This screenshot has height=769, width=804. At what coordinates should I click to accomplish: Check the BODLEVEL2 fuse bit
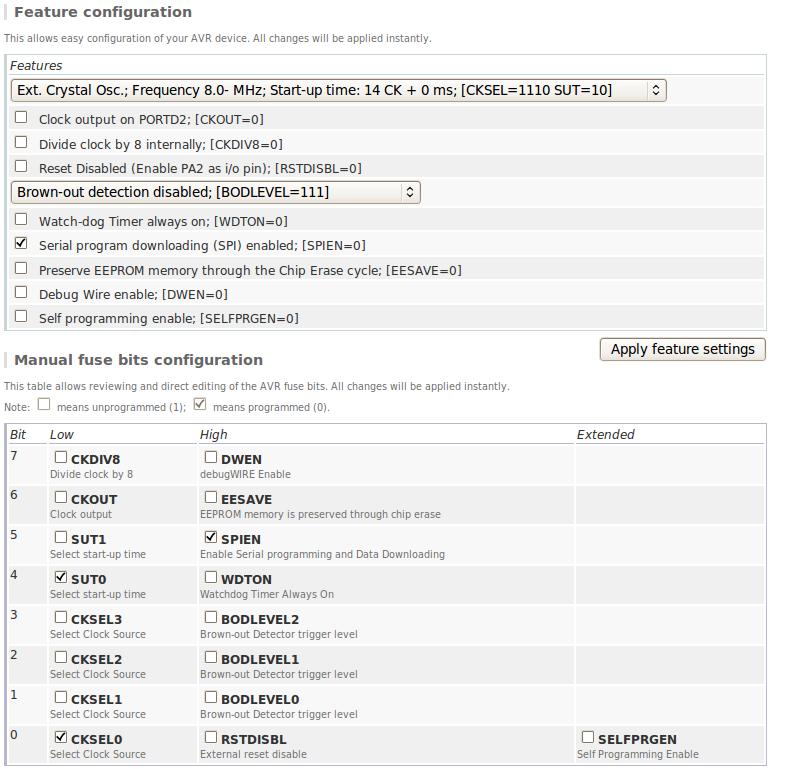(211, 618)
